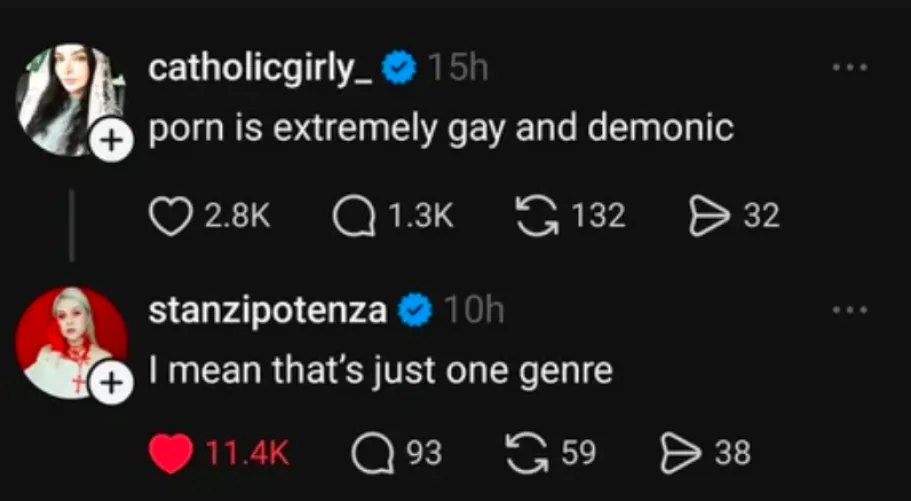Viewport: 911px width, 501px height.
Task: Click the 10h timestamp on the reply
Action: pos(473,311)
